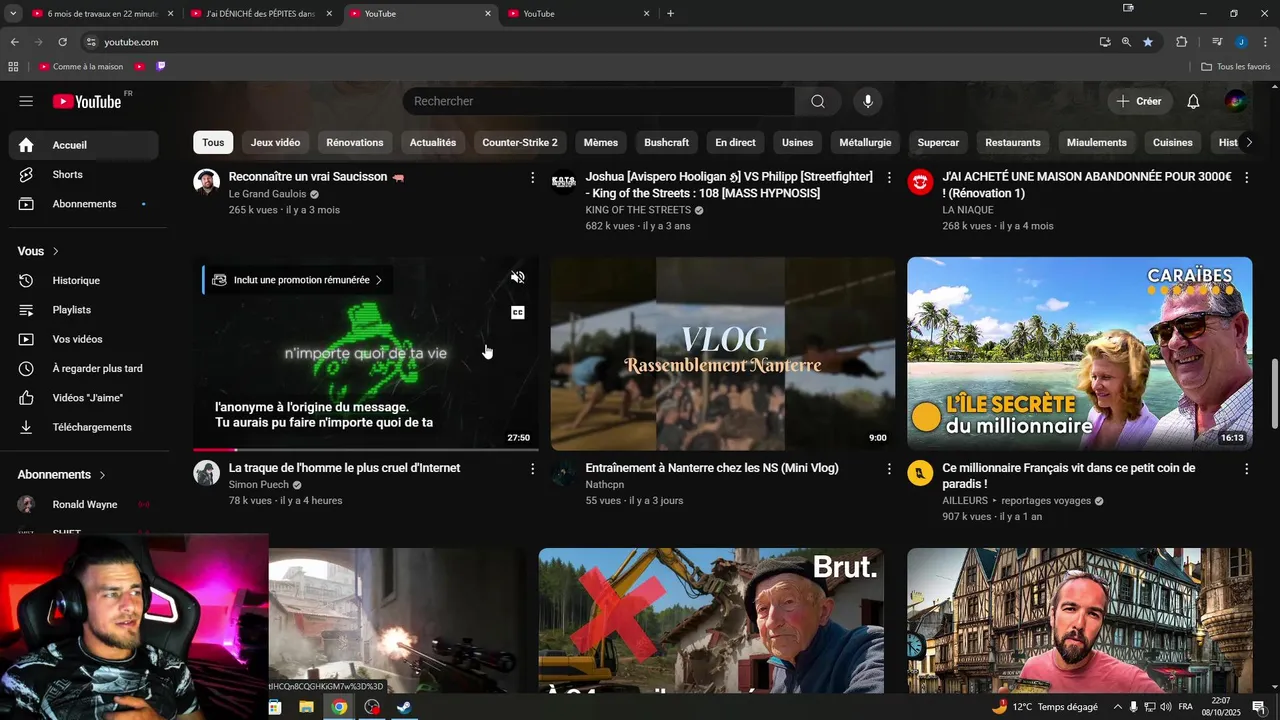Toggle microphone icon in system tray
Screen dimensions: 1280x720
pos(1133,707)
